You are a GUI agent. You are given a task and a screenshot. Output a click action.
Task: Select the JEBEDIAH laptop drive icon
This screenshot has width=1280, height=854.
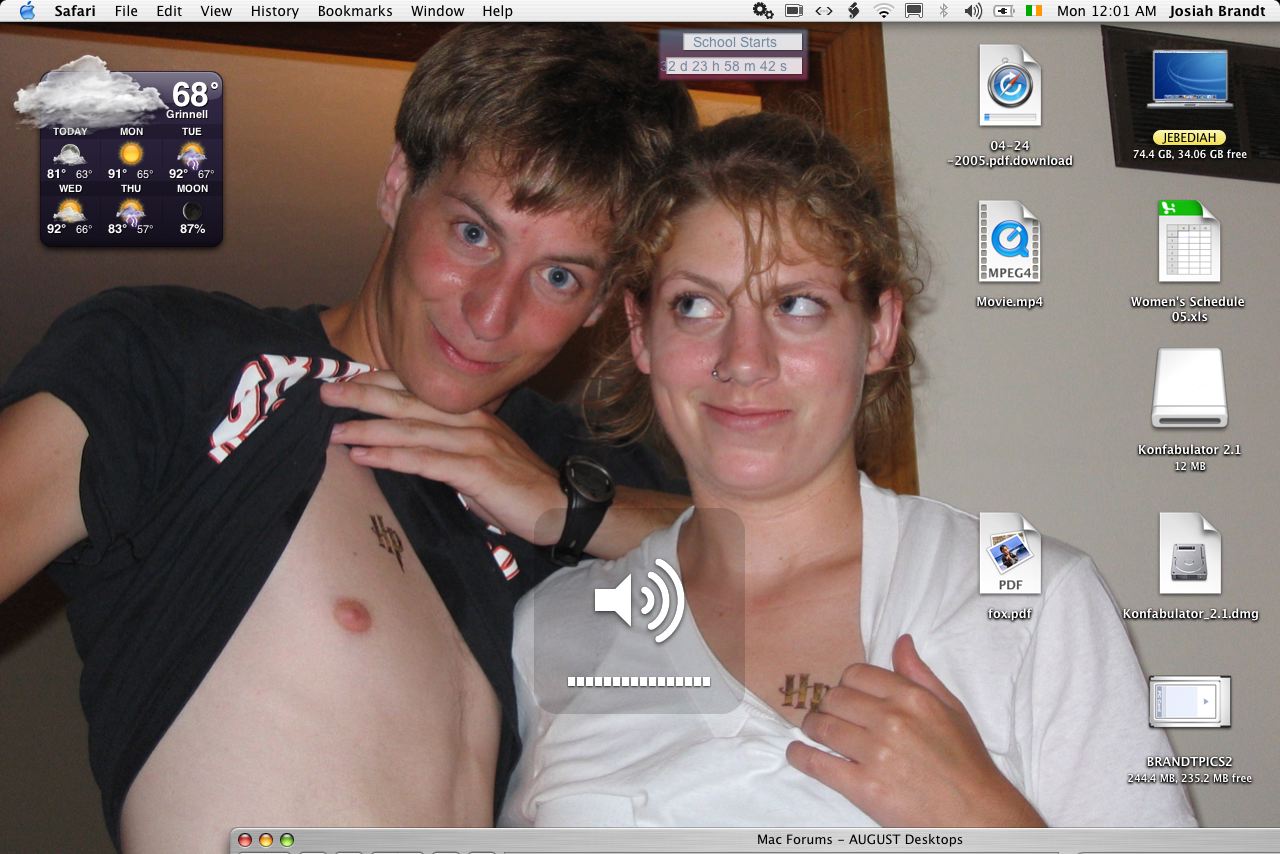pos(1190,80)
